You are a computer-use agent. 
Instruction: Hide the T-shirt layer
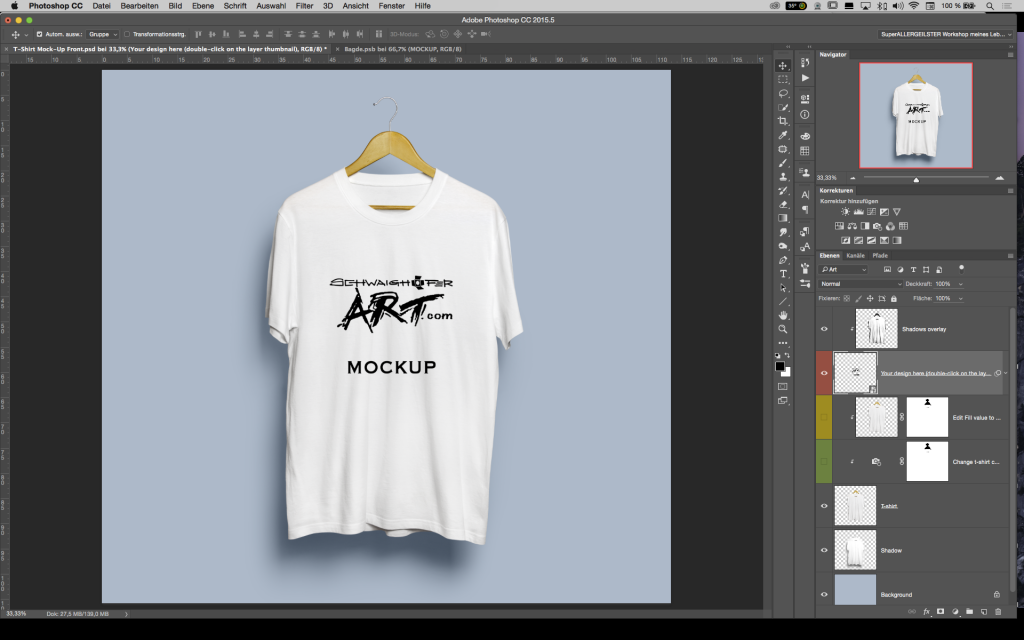point(824,506)
